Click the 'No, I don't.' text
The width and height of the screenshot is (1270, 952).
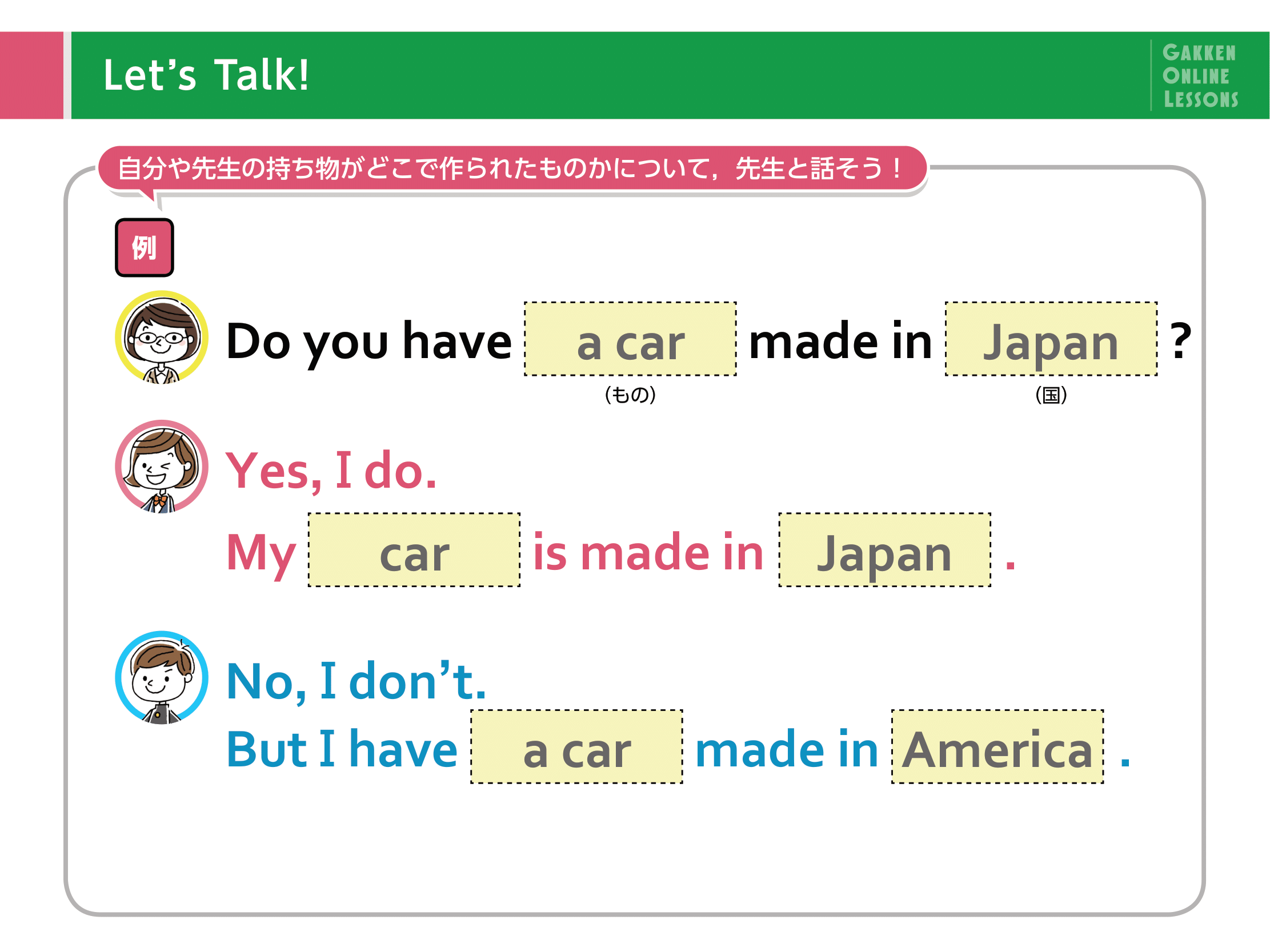[356, 682]
